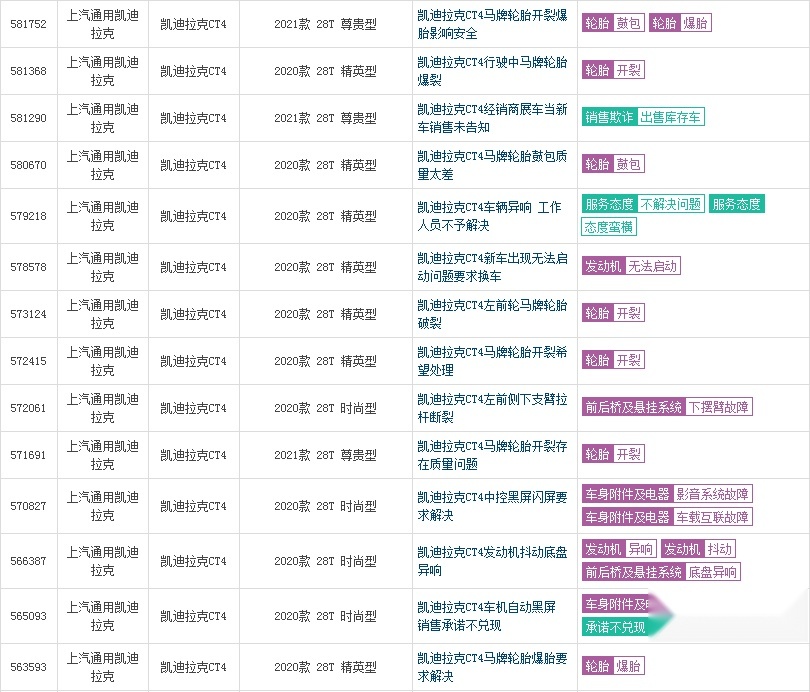This screenshot has width=810, height=692.
Task: Select the '车身附件及电器 影音系统故障' tag
Action: (667, 494)
